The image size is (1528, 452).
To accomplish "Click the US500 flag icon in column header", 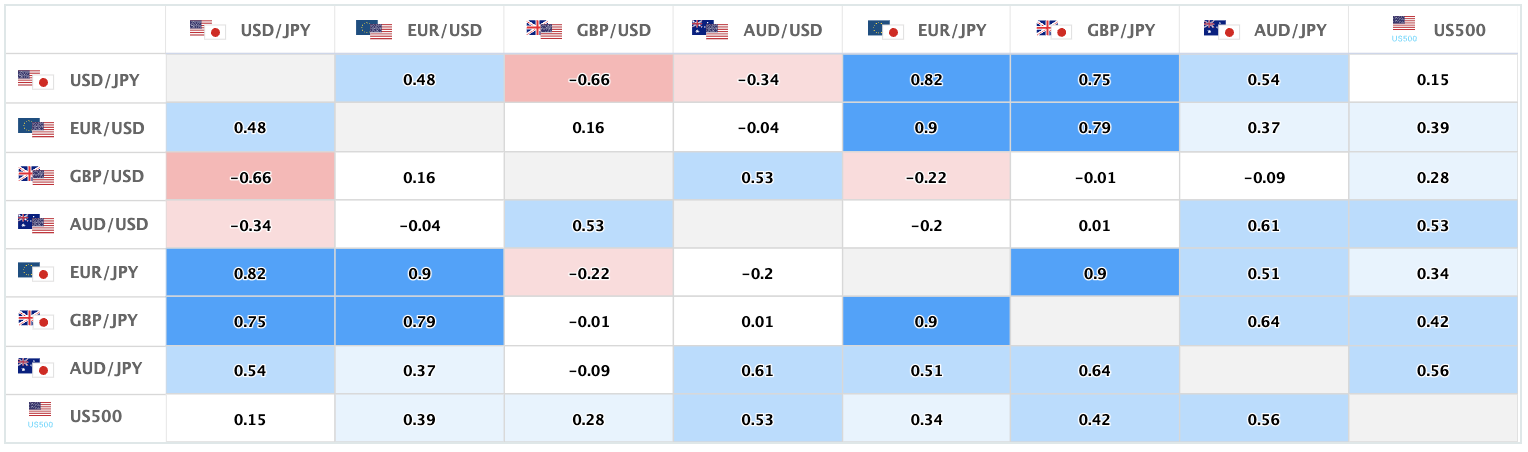I will pyautogui.click(x=1404, y=28).
